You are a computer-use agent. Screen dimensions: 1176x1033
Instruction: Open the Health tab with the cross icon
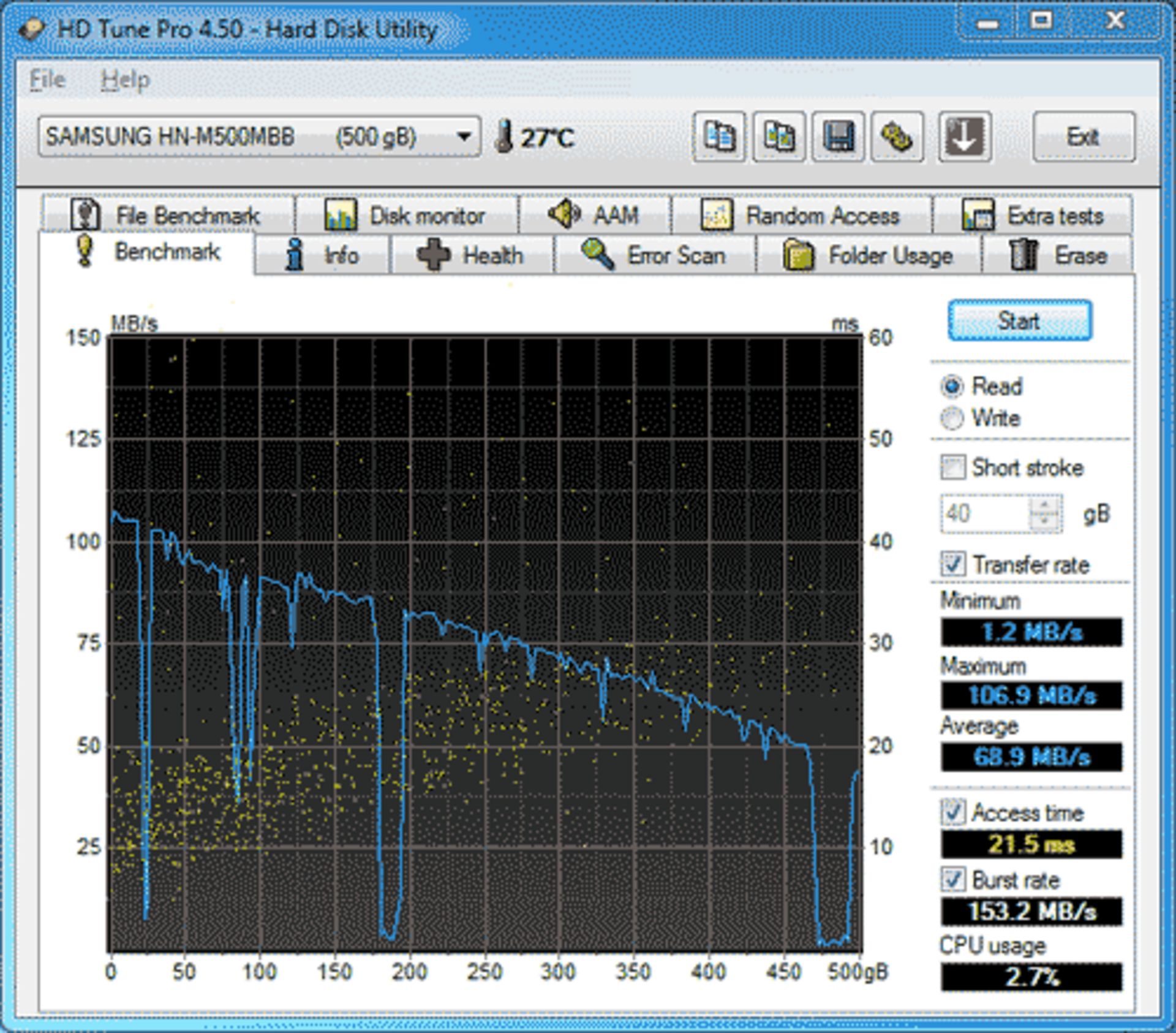[472, 255]
